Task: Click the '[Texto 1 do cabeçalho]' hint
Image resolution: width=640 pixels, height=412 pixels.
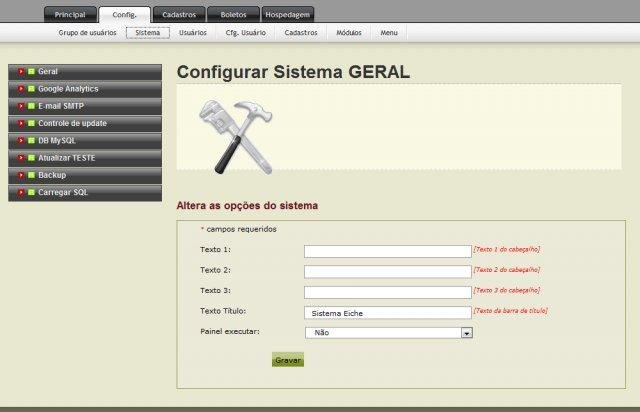Action: (507, 249)
